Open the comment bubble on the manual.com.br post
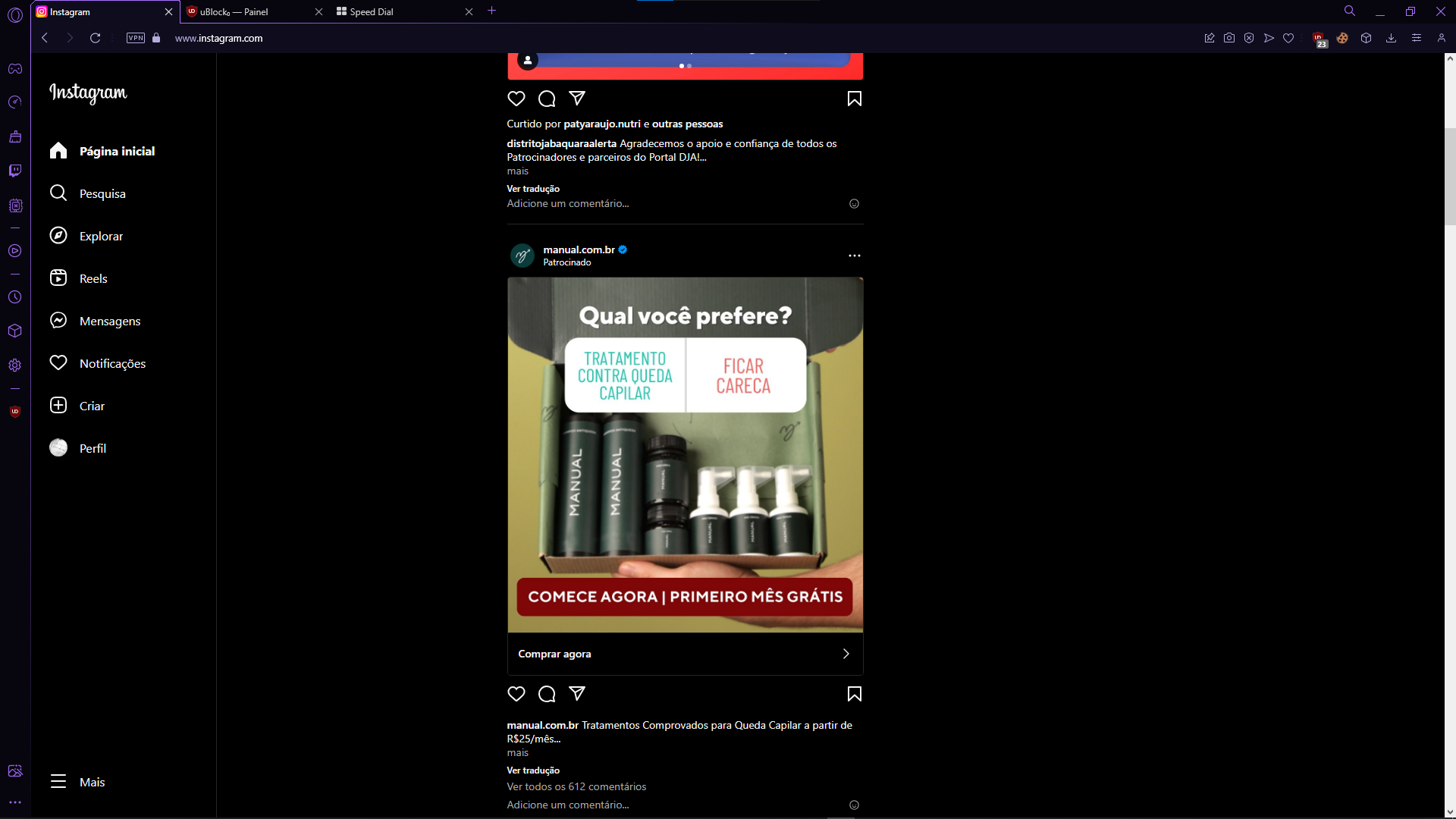Screen dimensions: 1456x819 (547, 694)
